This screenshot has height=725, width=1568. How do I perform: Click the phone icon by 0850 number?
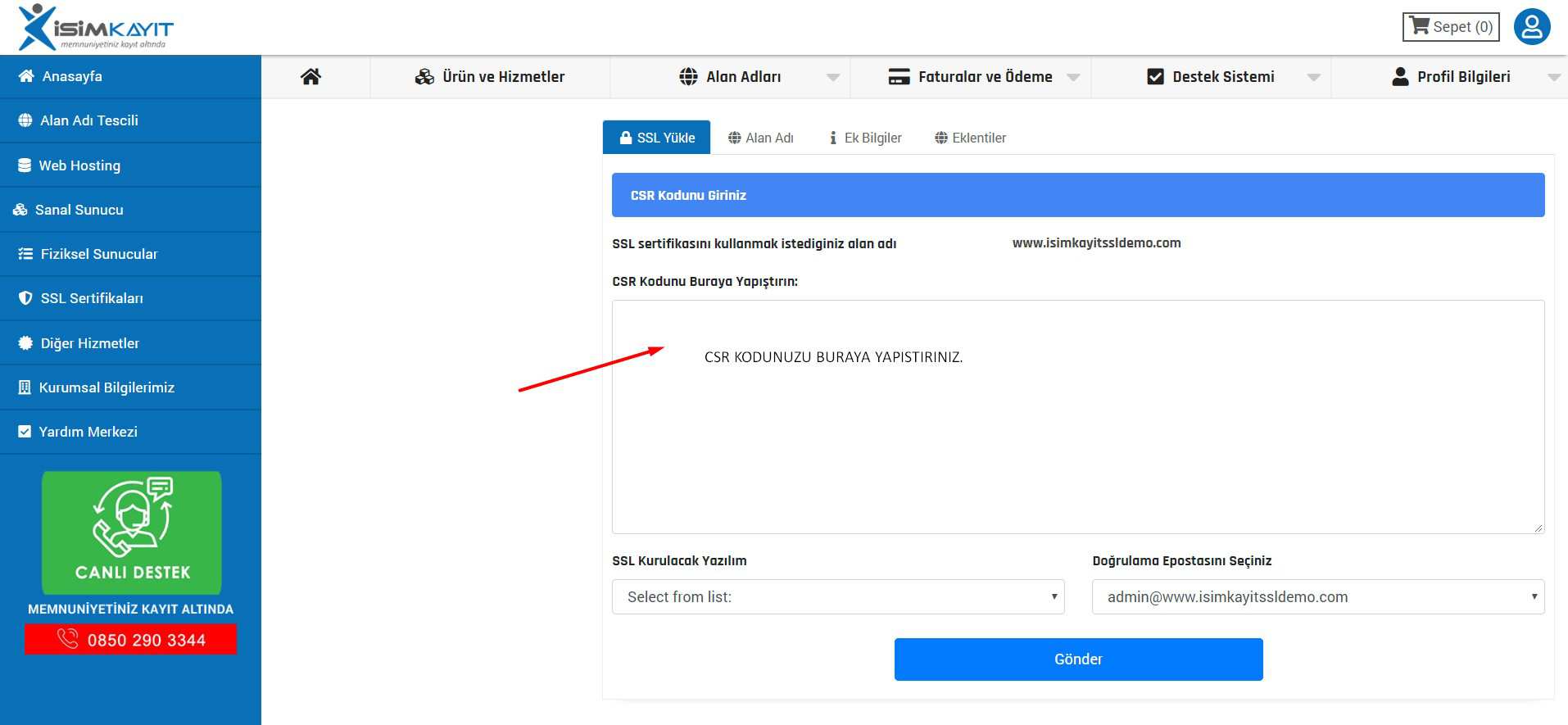pyautogui.click(x=68, y=639)
